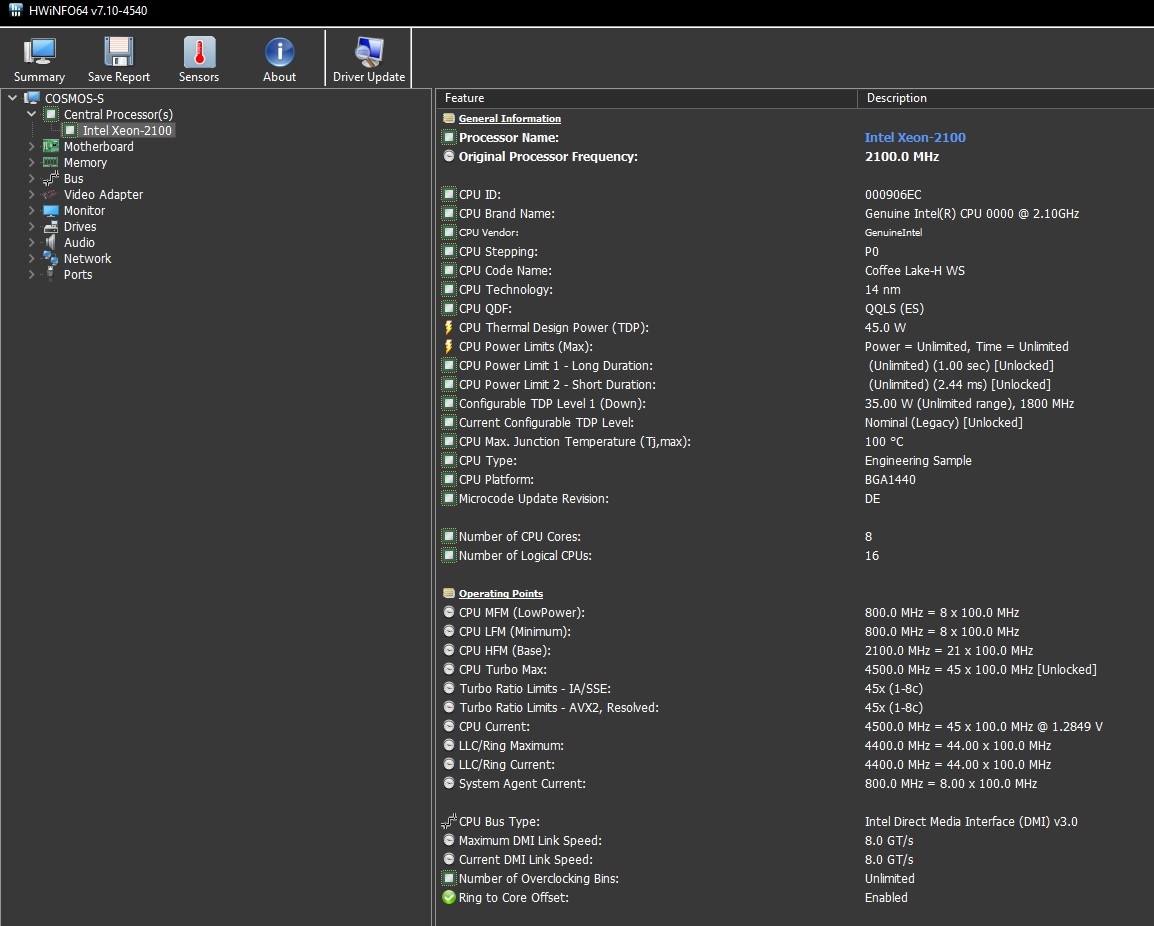The height and width of the screenshot is (926, 1154).
Task: Select Video Adapter in the tree
Action: click(x=103, y=195)
